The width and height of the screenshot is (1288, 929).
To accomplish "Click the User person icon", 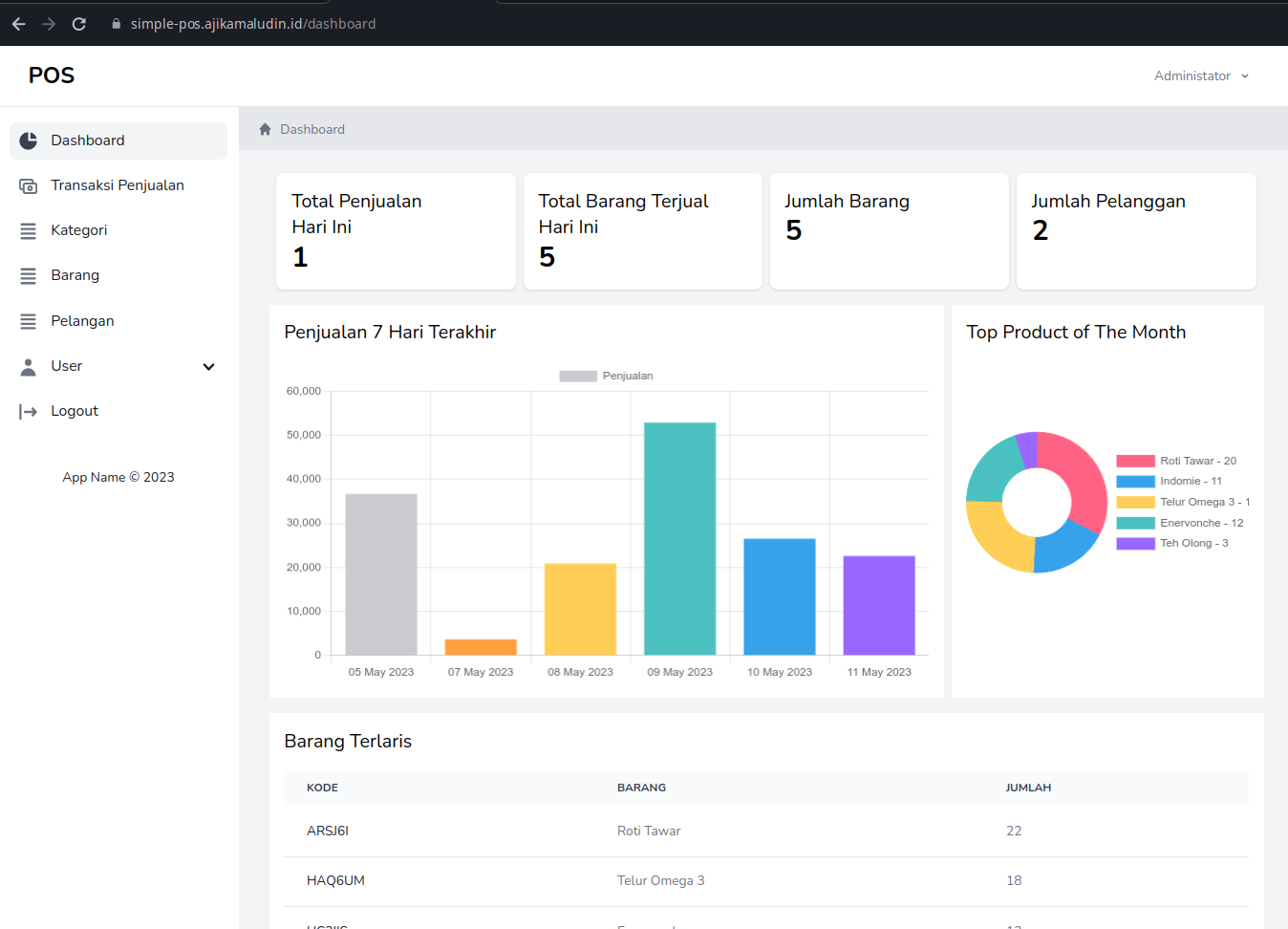I will pyautogui.click(x=29, y=366).
